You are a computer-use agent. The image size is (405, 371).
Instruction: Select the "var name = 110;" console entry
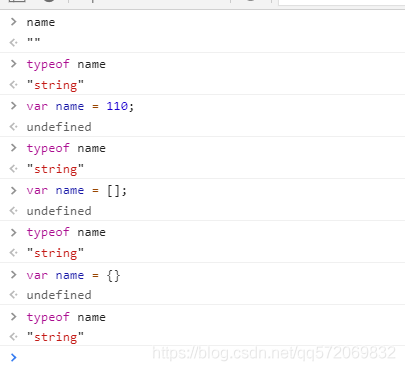click(x=80, y=106)
